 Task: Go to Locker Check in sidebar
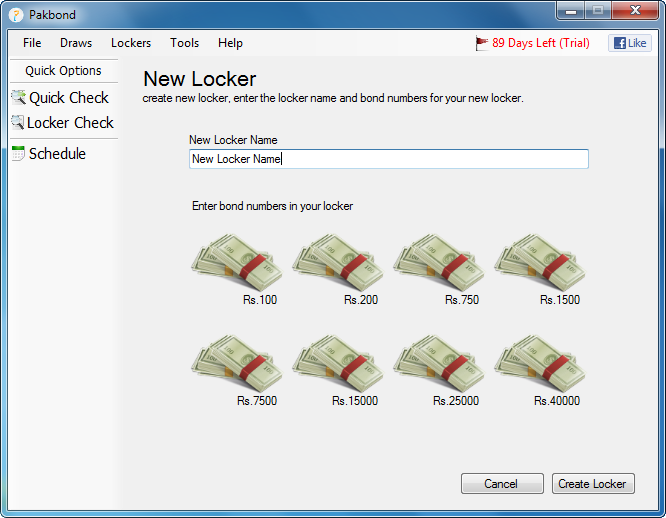pyautogui.click(x=70, y=123)
